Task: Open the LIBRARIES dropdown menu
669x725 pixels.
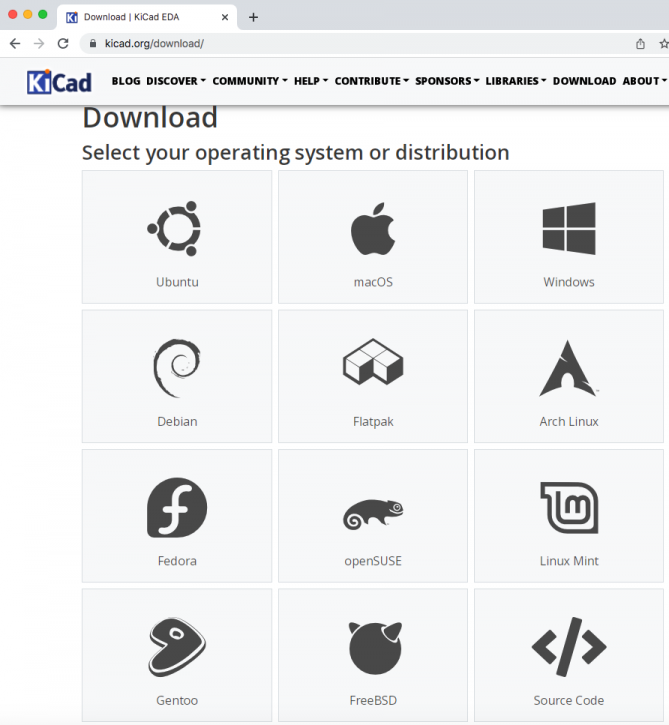Action: click(x=516, y=81)
